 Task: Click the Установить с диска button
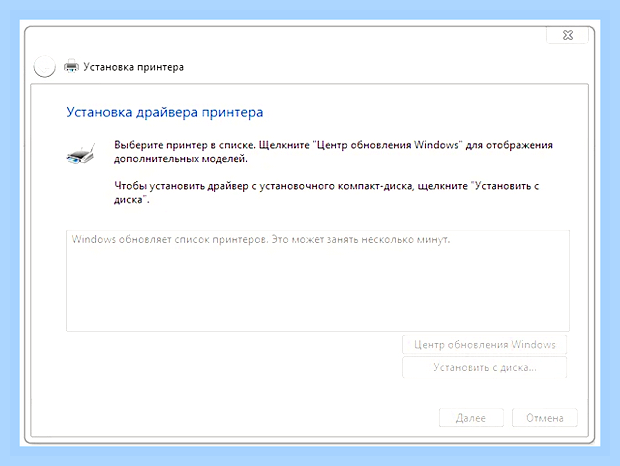pos(484,368)
